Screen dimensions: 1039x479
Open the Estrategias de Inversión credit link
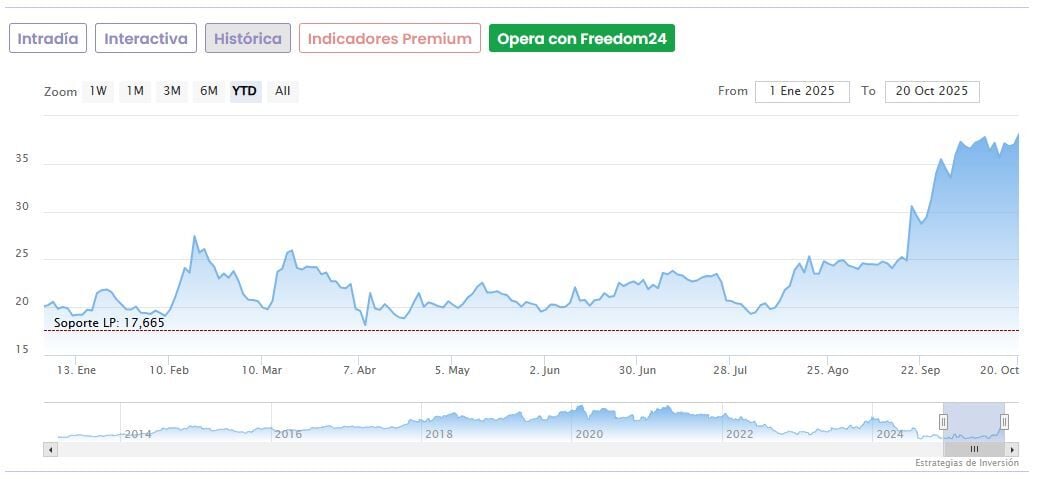click(x=966, y=463)
